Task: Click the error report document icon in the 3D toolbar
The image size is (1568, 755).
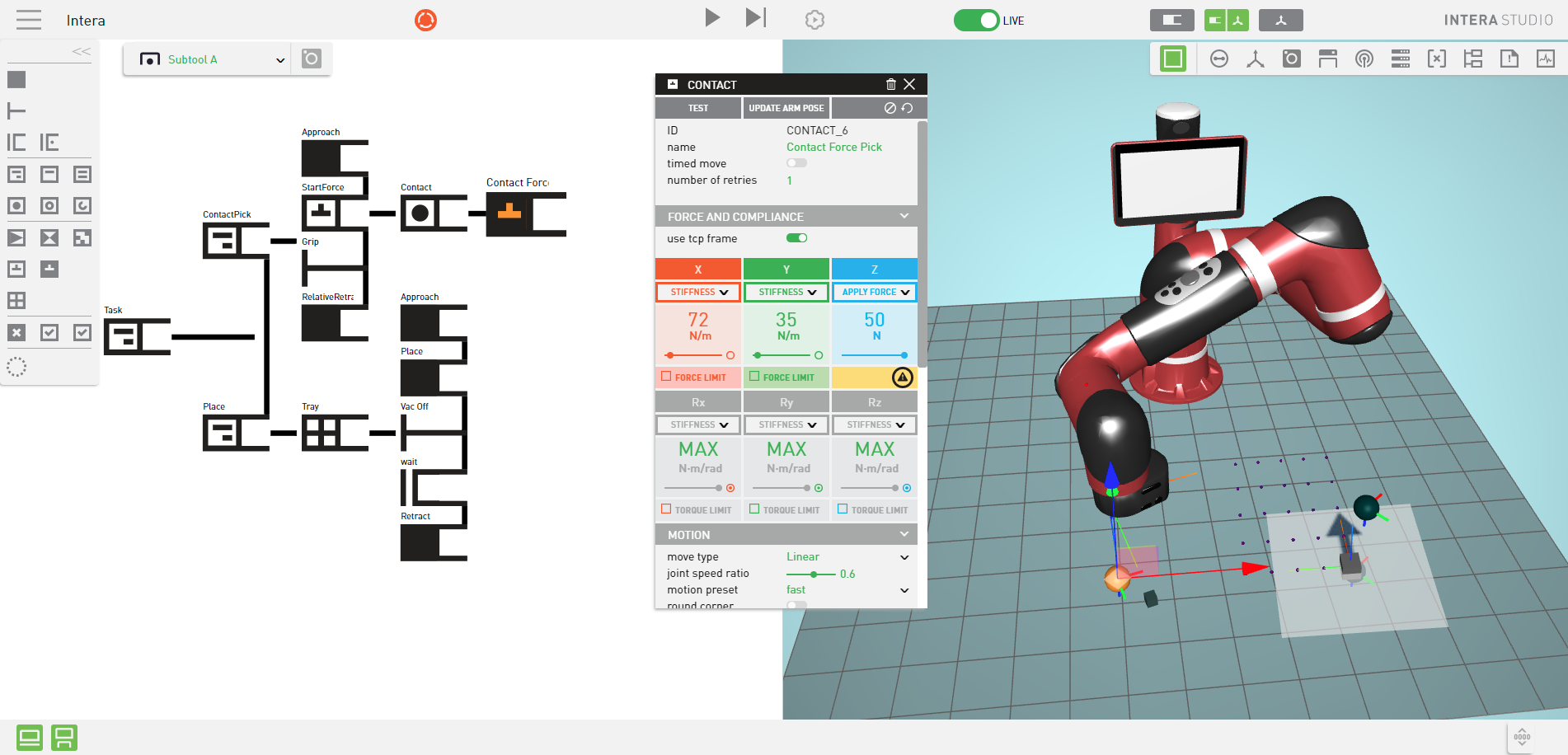Action: 1509,59
